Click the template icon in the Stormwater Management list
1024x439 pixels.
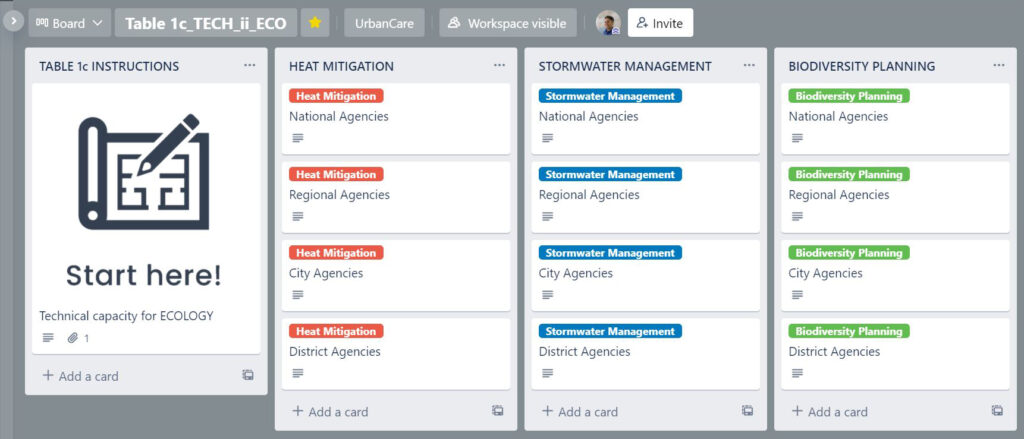tap(747, 411)
